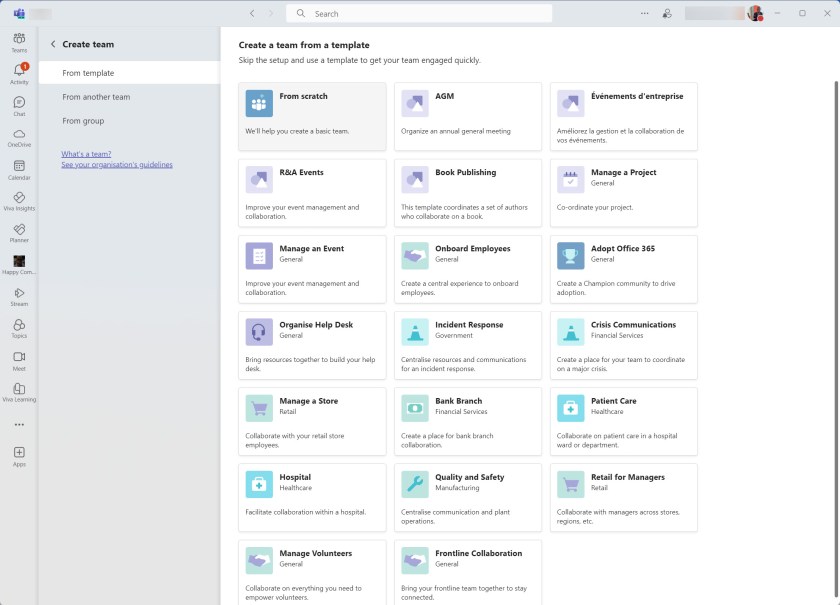This screenshot has height=605, width=840.
Task: Open Planner from the sidebar
Action: point(19,233)
